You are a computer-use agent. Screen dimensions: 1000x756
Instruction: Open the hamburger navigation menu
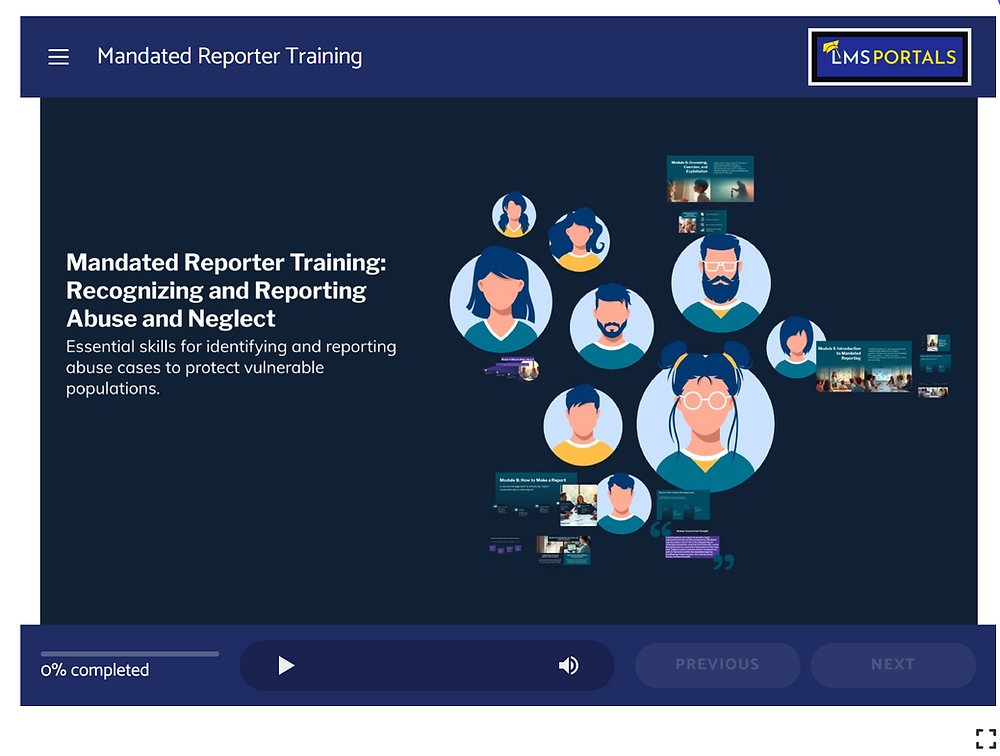(59, 57)
